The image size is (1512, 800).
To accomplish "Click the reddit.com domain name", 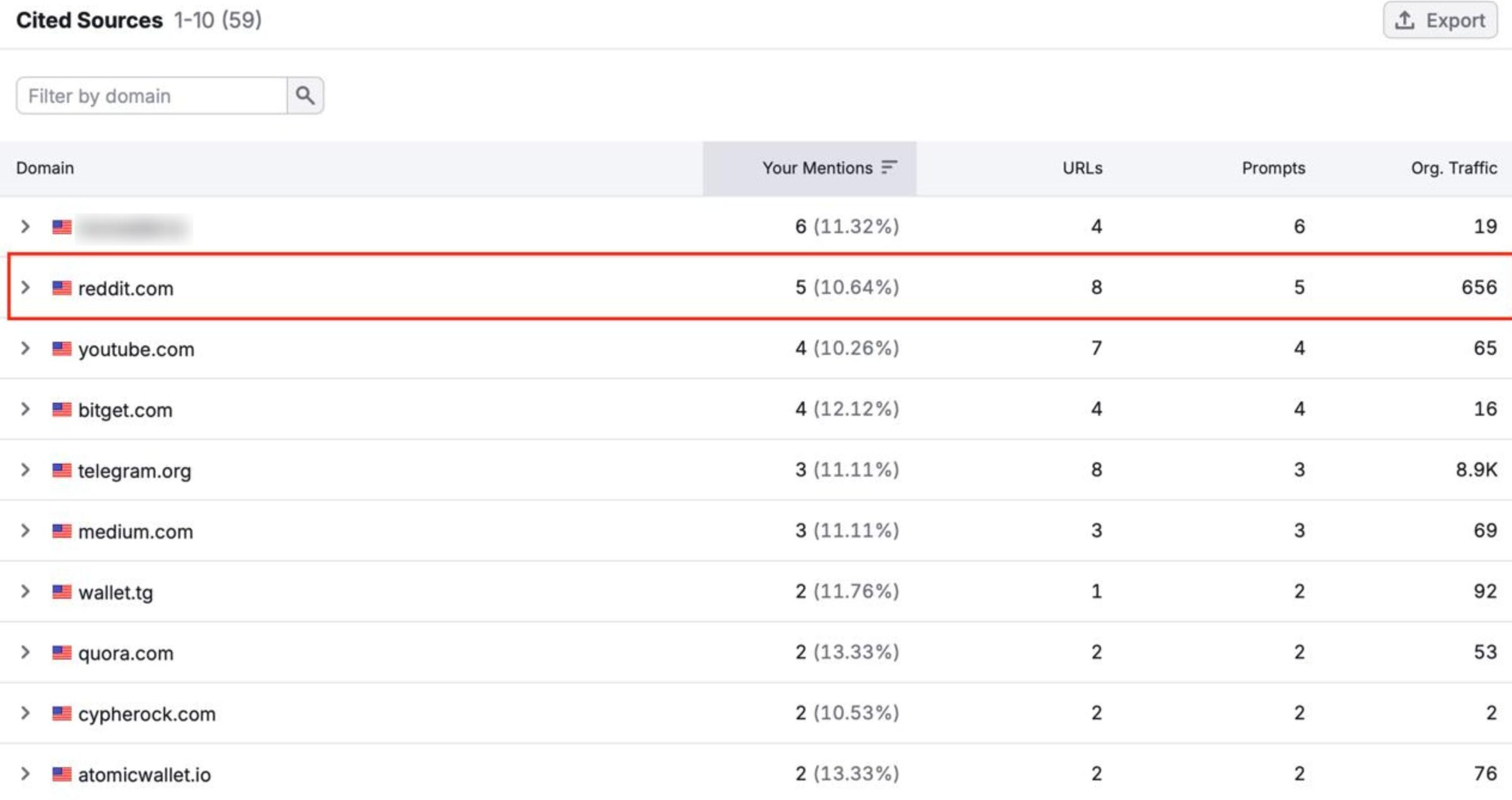I will point(126,289).
